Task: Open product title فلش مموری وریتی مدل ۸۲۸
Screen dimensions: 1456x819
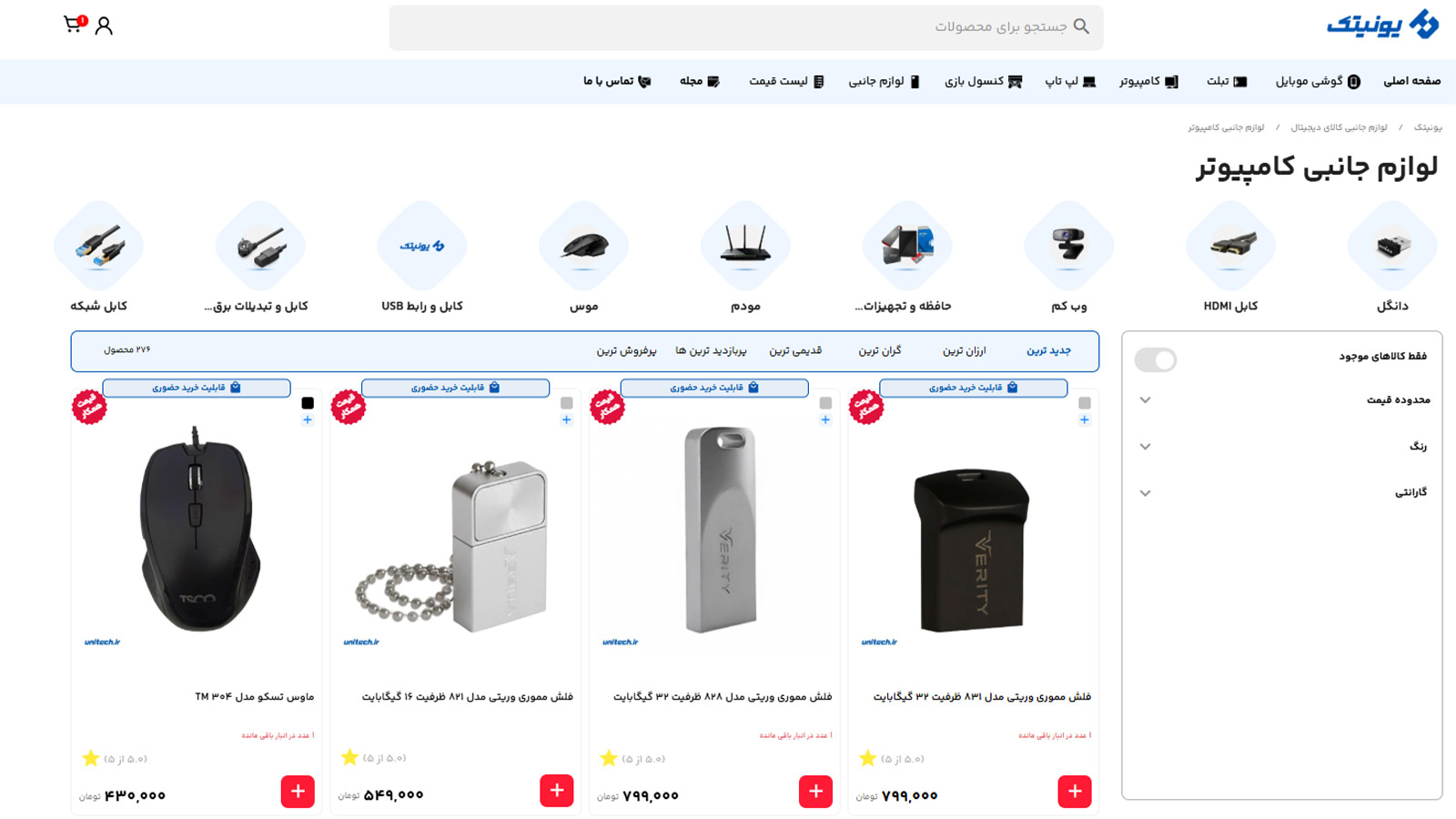Action: [723, 697]
